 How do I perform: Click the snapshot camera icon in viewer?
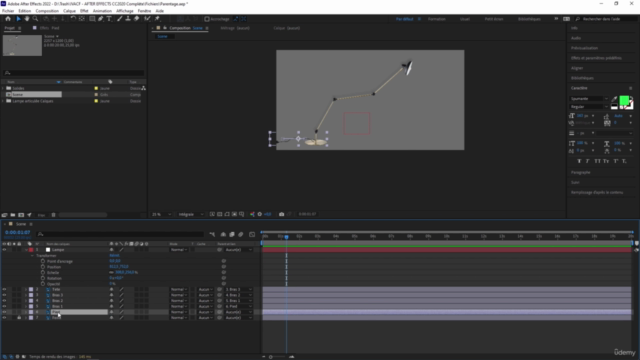(282, 214)
